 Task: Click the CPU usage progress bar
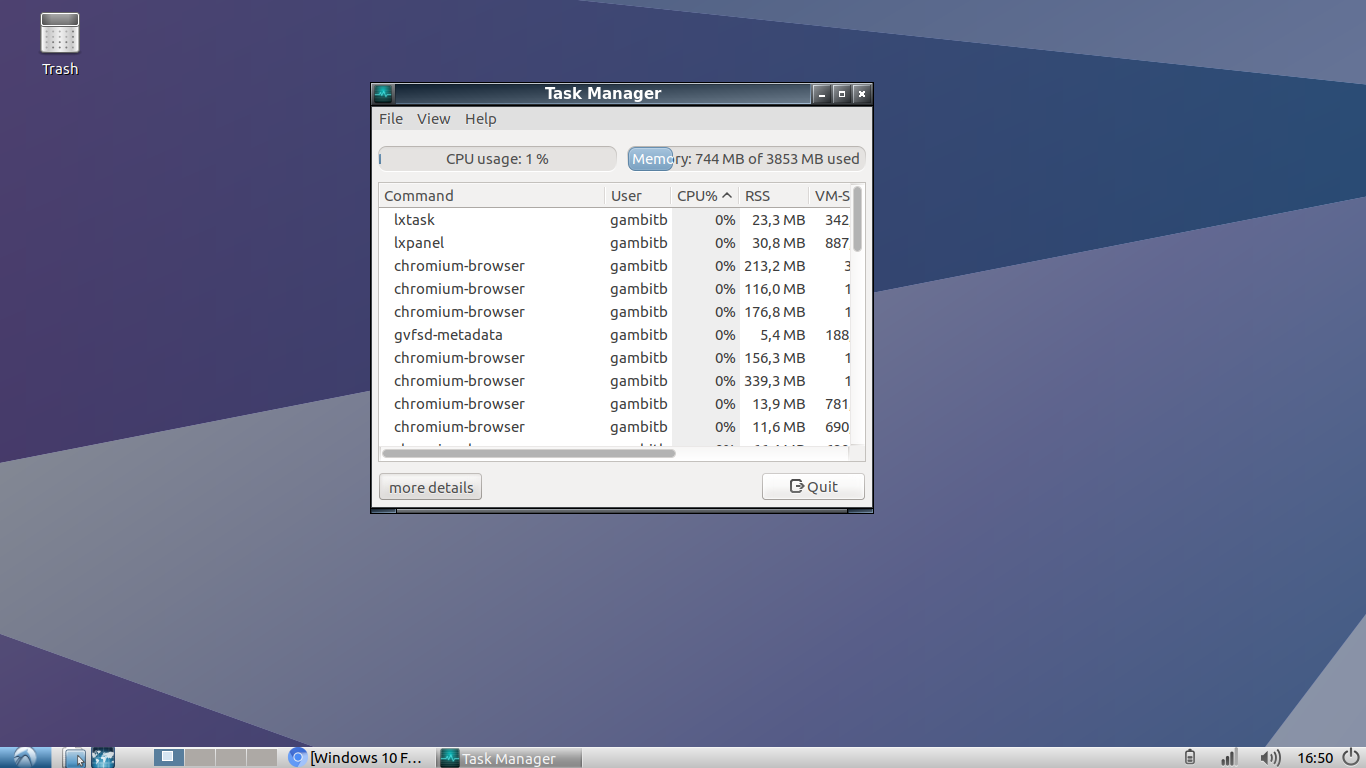(x=497, y=159)
